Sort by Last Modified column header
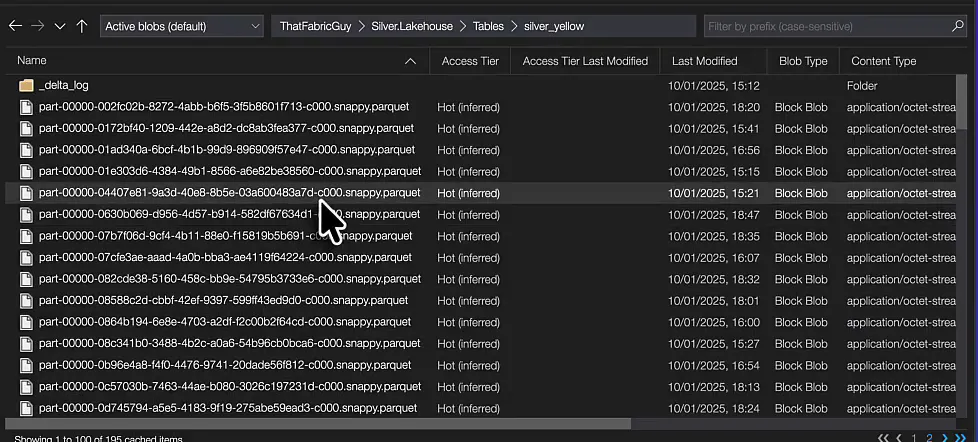 [705, 61]
